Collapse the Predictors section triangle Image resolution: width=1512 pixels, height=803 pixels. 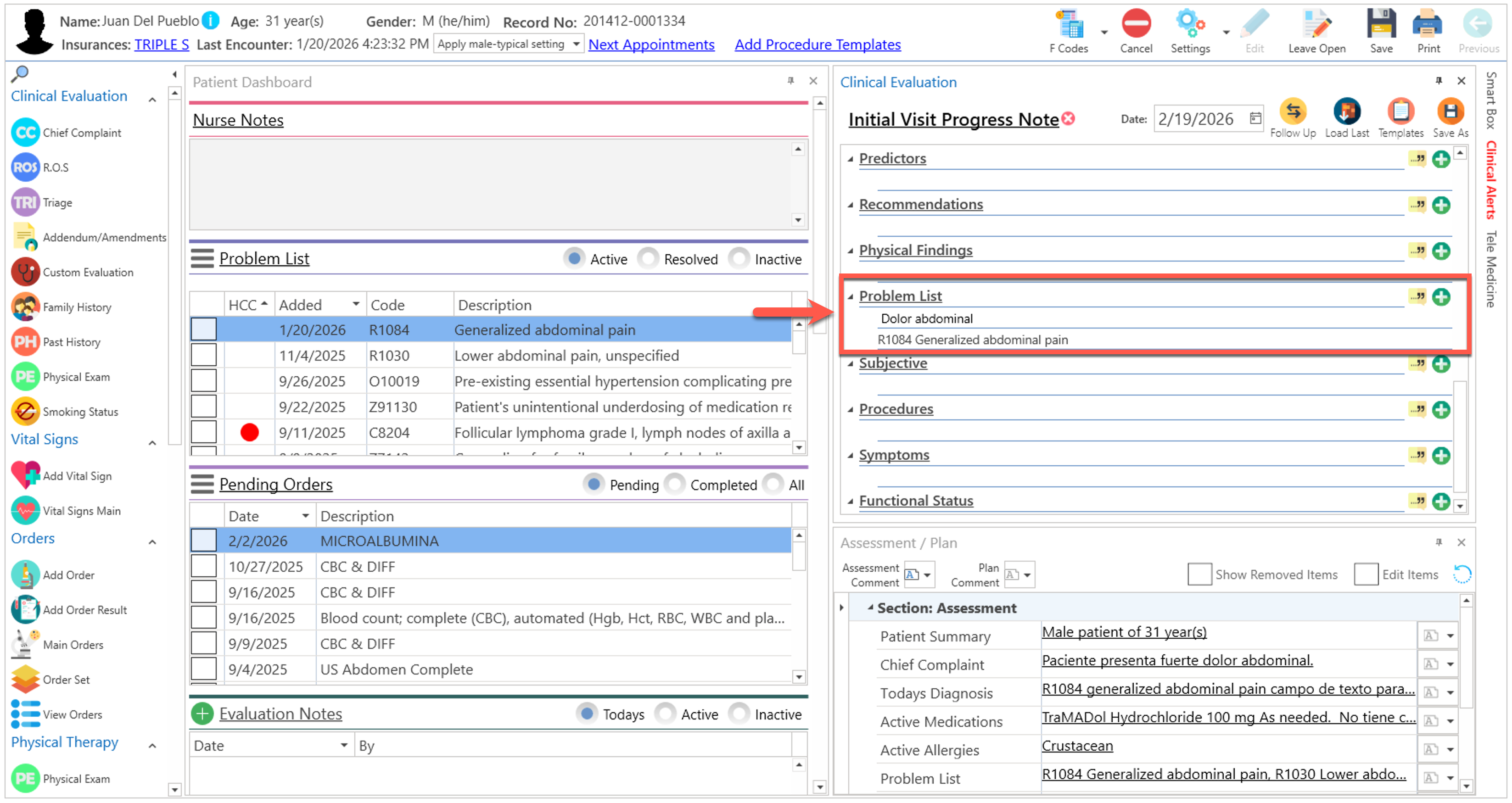pyautogui.click(x=850, y=159)
